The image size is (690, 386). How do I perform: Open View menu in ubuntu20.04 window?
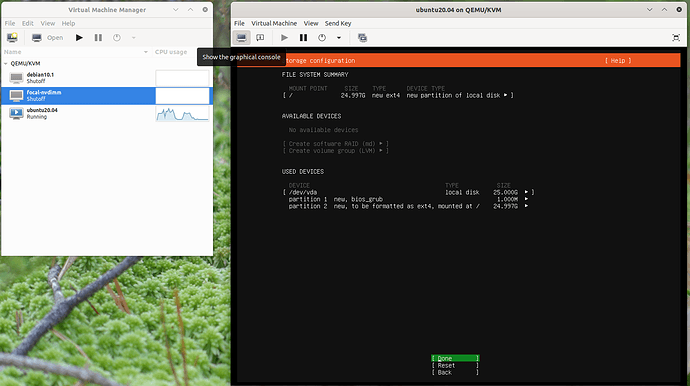point(311,23)
